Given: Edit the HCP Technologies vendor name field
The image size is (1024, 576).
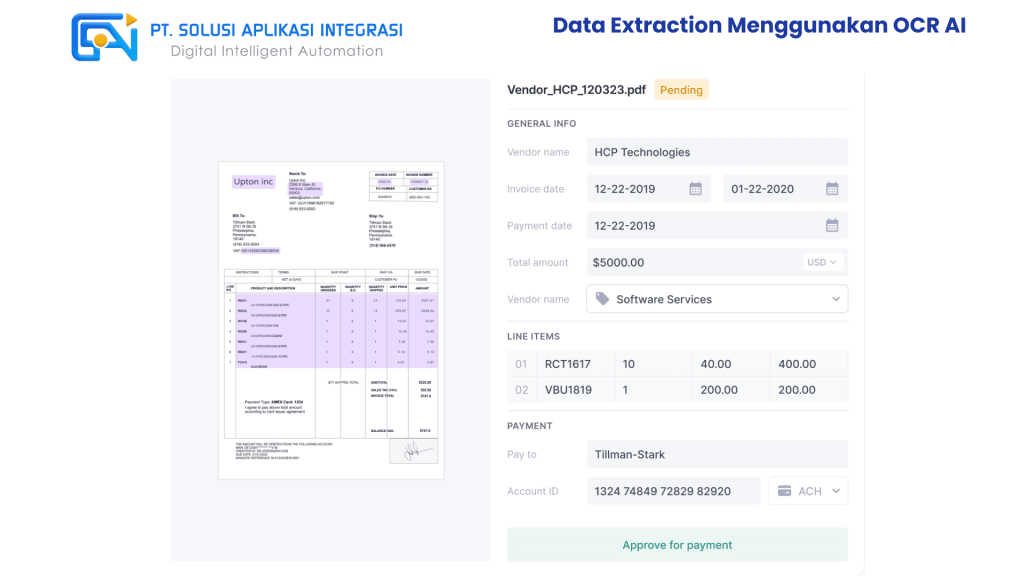Looking at the screenshot, I should click(716, 152).
